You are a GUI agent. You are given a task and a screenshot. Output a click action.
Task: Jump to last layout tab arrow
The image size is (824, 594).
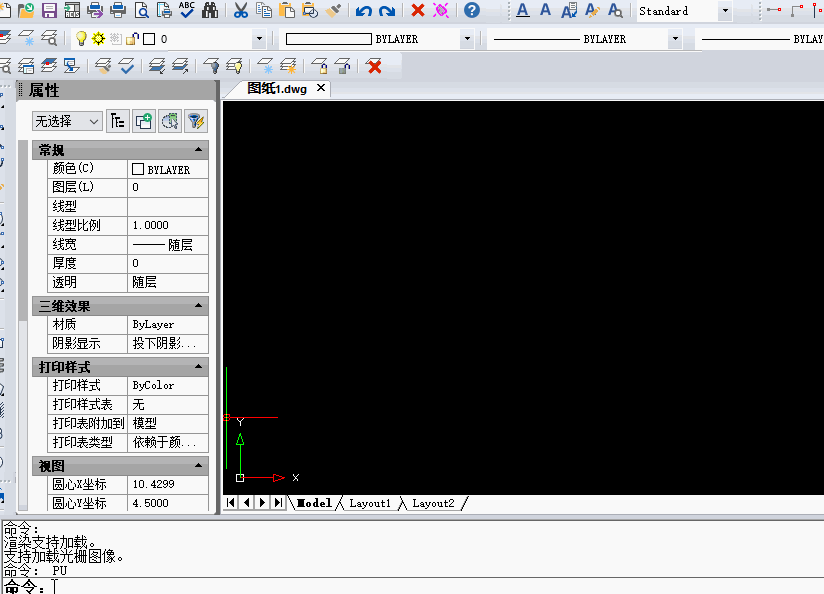click(x=278, y=503)
